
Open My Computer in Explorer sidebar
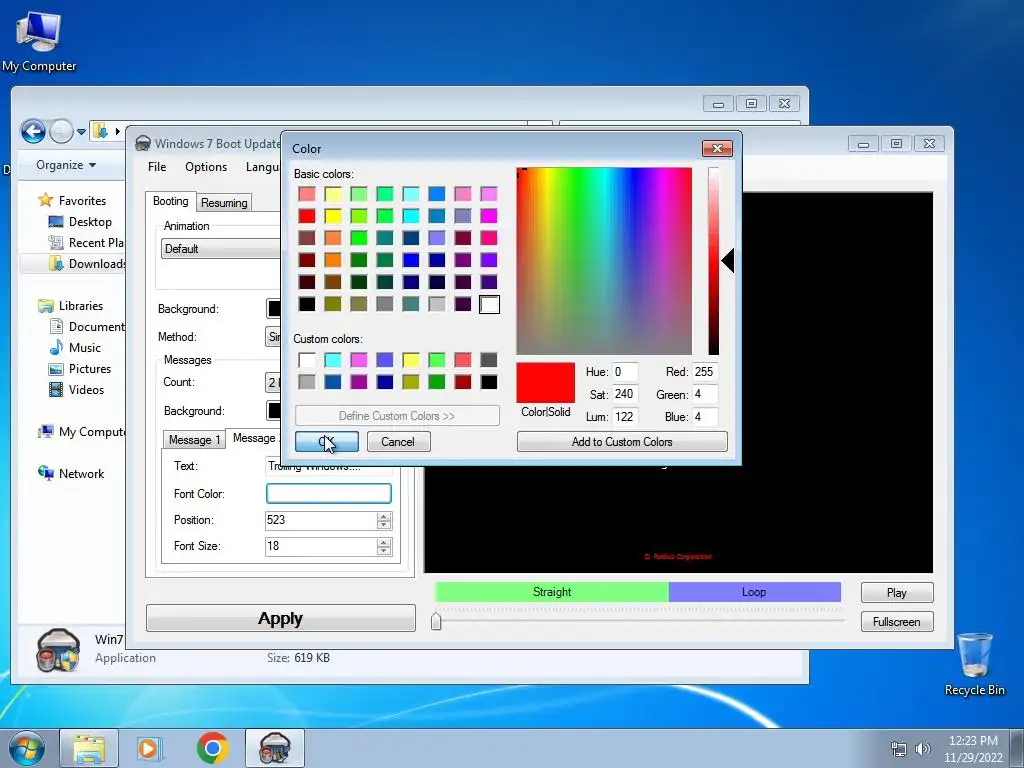[80, 431]
